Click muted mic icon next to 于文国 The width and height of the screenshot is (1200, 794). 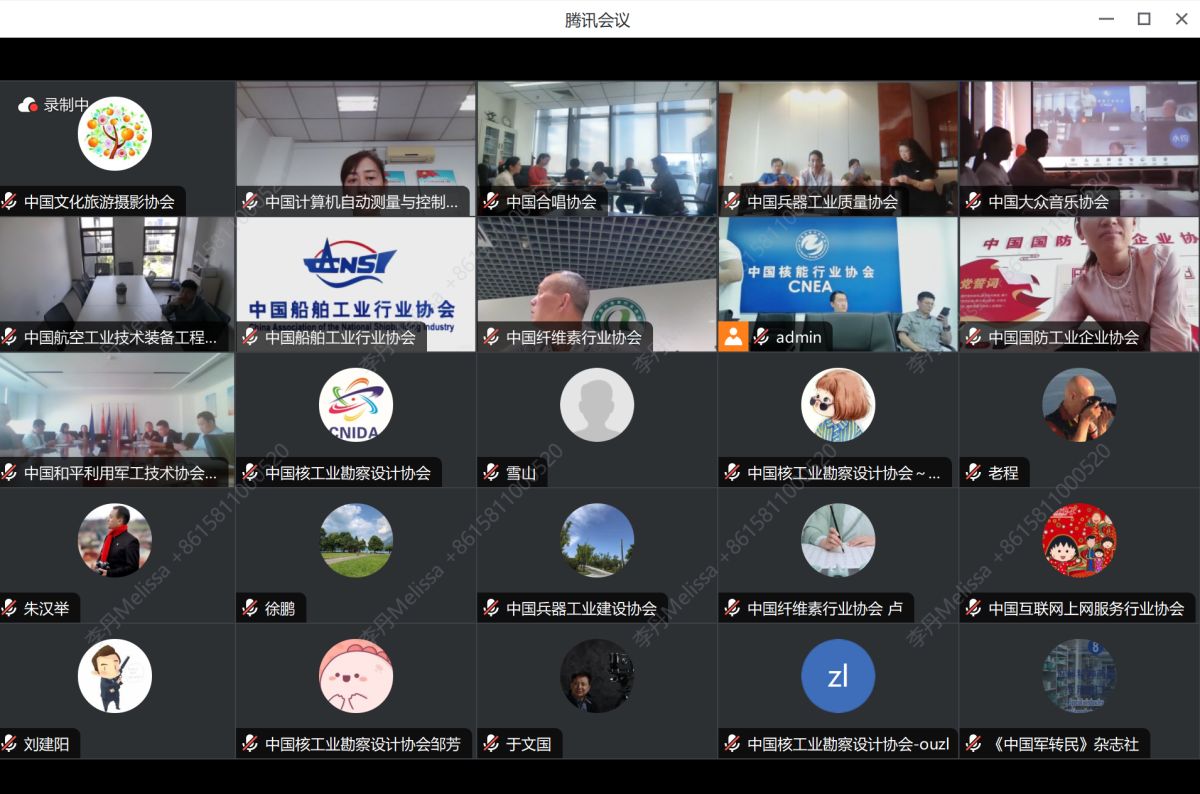pyautogui.click(x=491, y=744)
